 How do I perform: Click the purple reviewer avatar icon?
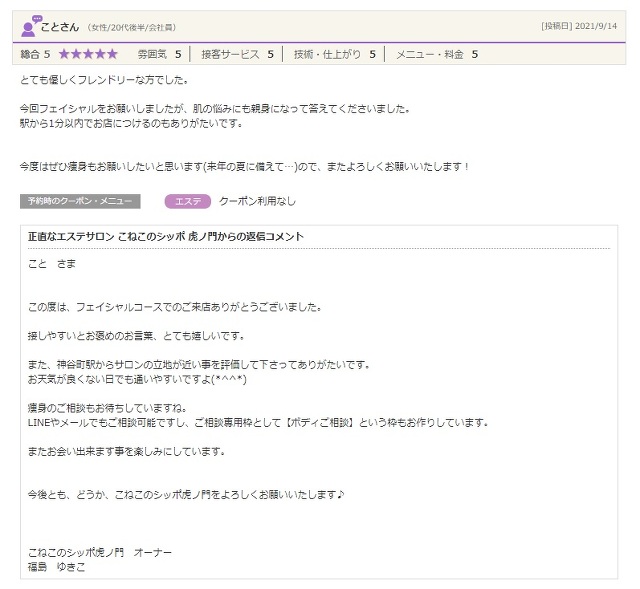click(30, 26)
